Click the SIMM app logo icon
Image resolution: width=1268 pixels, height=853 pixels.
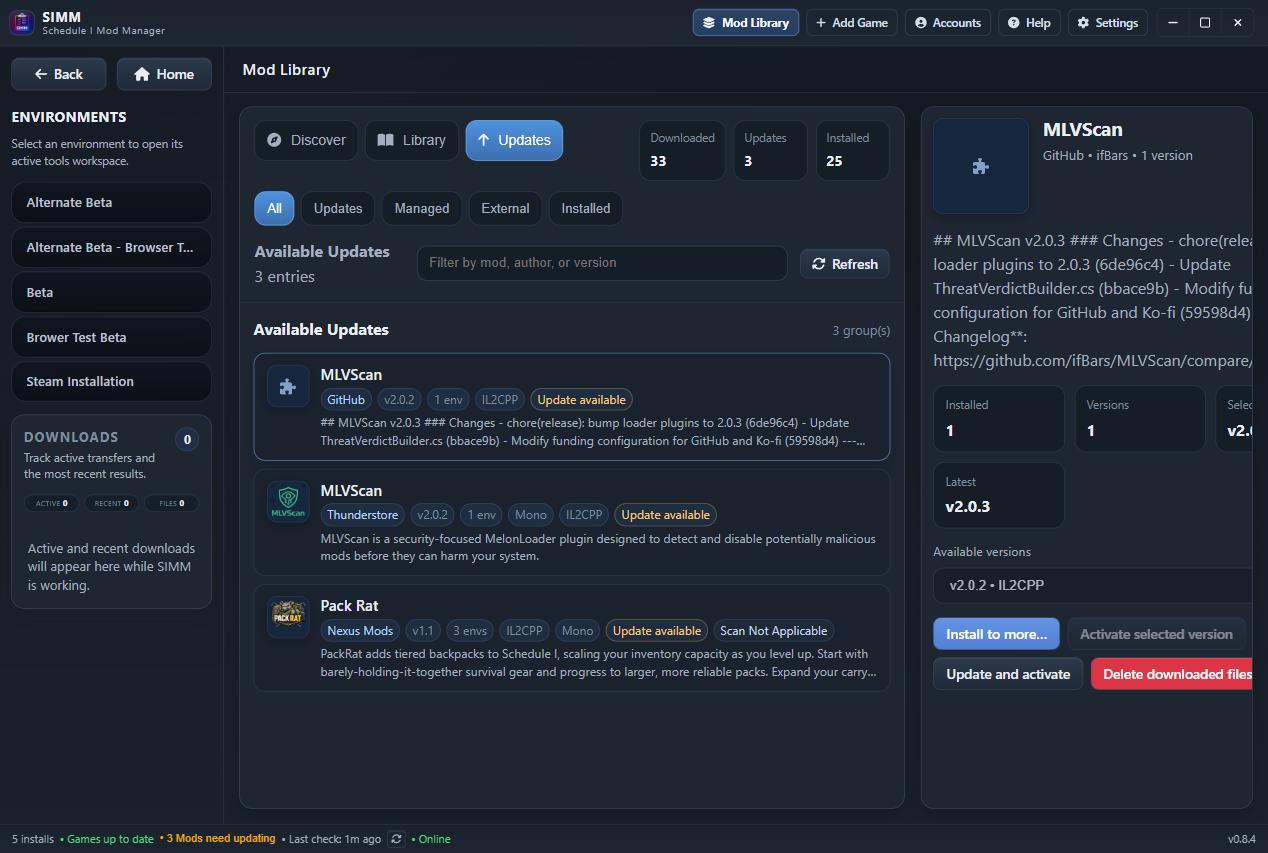22,22
